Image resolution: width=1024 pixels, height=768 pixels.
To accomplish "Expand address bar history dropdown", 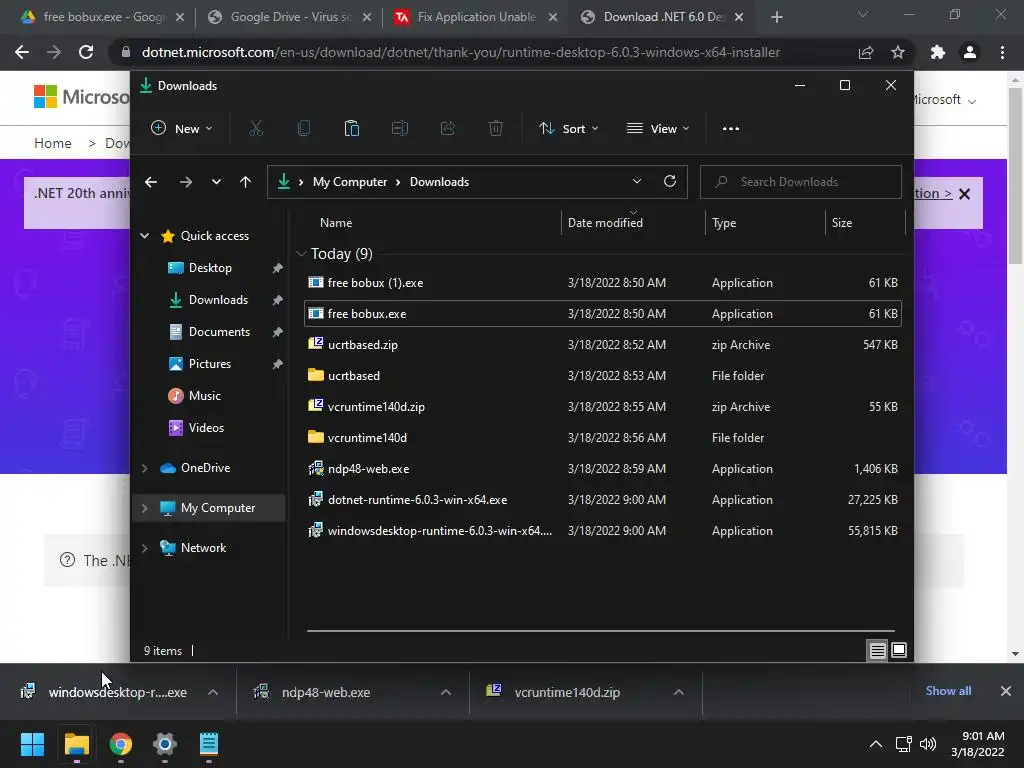I will click(x=637, y=182).
